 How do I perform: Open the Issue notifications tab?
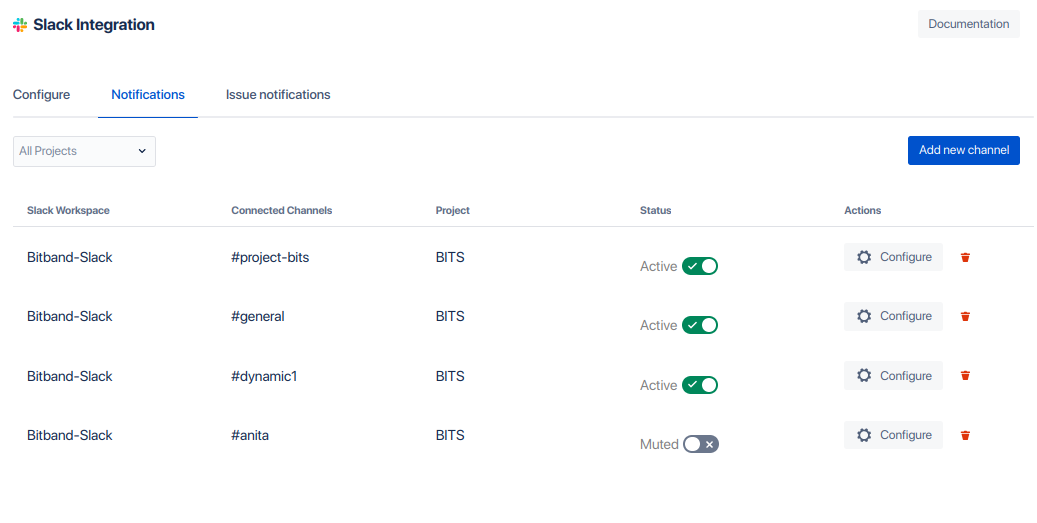pos(278,95)
